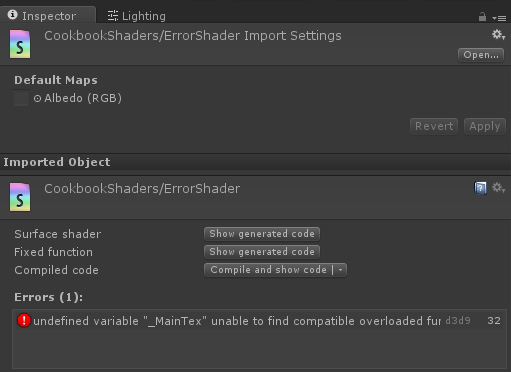Click the red error icon in errors list
The image size is (511, 372).
[x=24, y=321]
